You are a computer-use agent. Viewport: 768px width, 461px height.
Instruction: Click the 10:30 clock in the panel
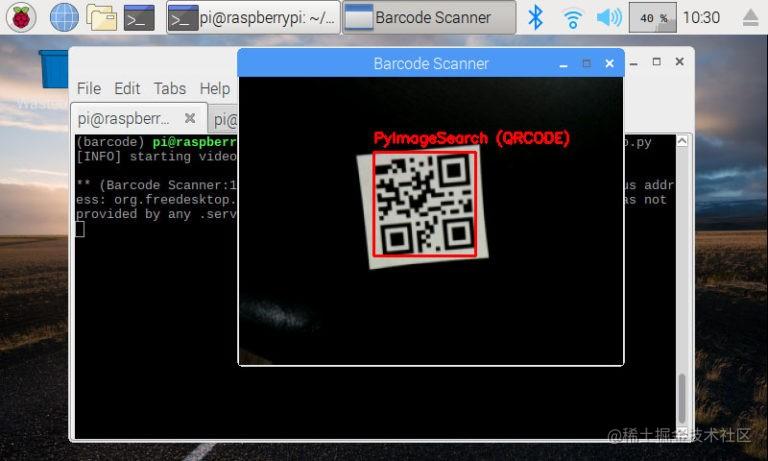[x=701, y=18]
